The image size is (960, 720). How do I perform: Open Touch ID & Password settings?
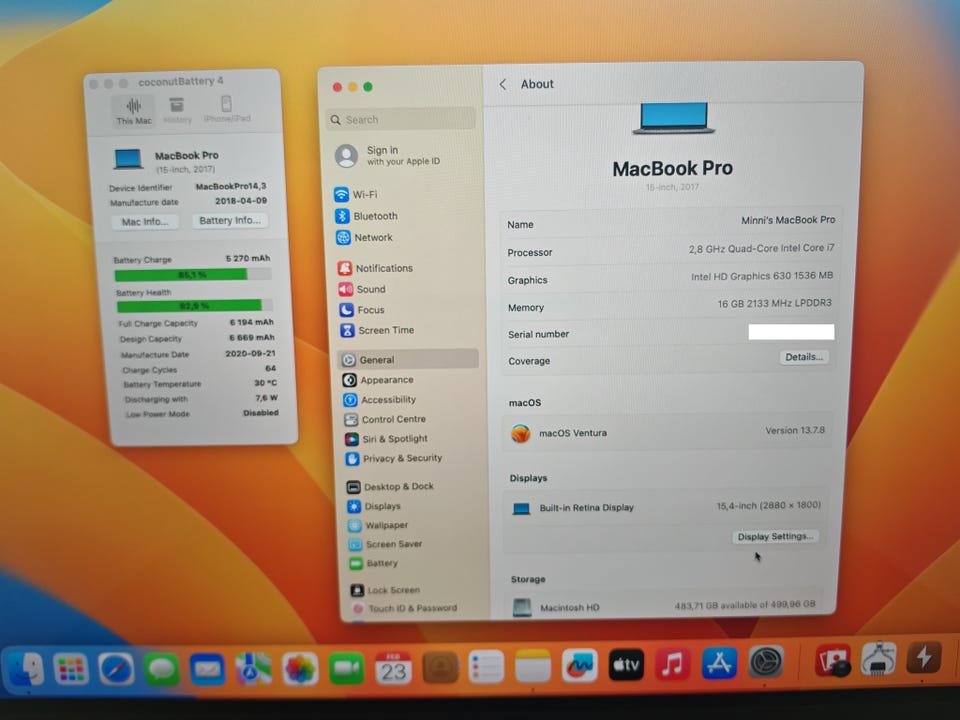click(x=404, y=608)
